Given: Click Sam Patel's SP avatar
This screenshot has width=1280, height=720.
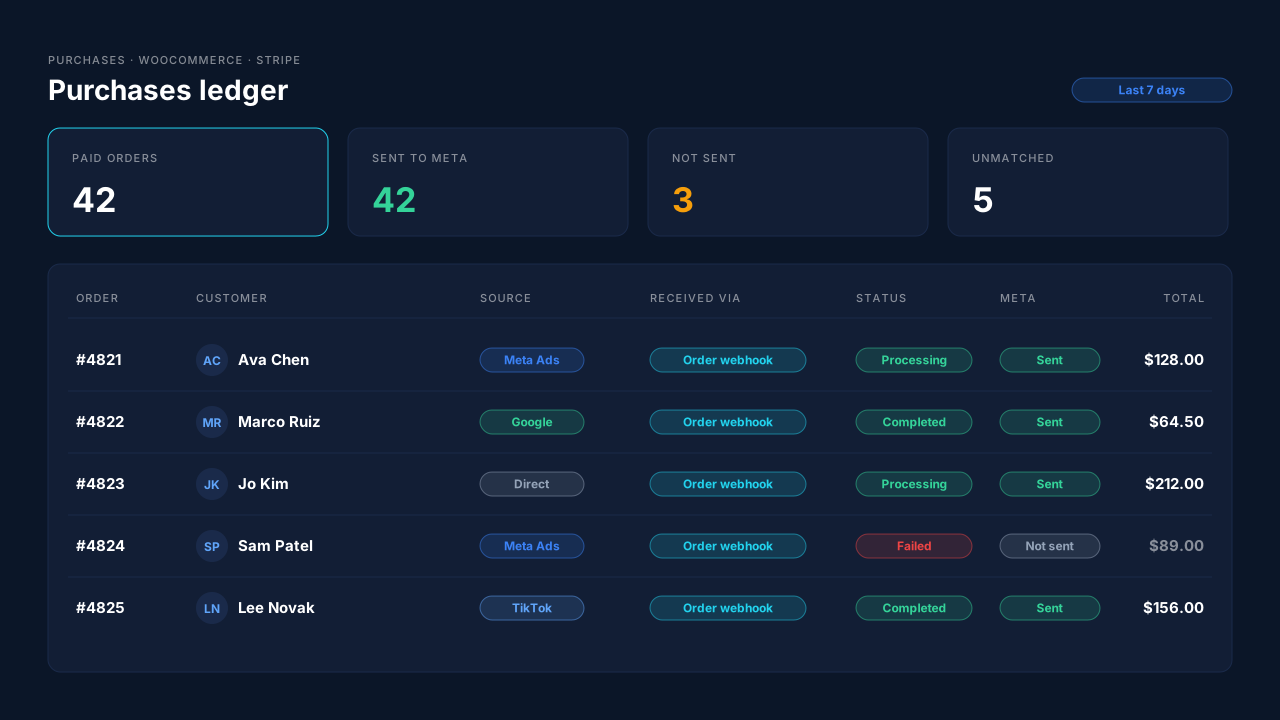Looking at the screenshot, I should tap(212, 546).
